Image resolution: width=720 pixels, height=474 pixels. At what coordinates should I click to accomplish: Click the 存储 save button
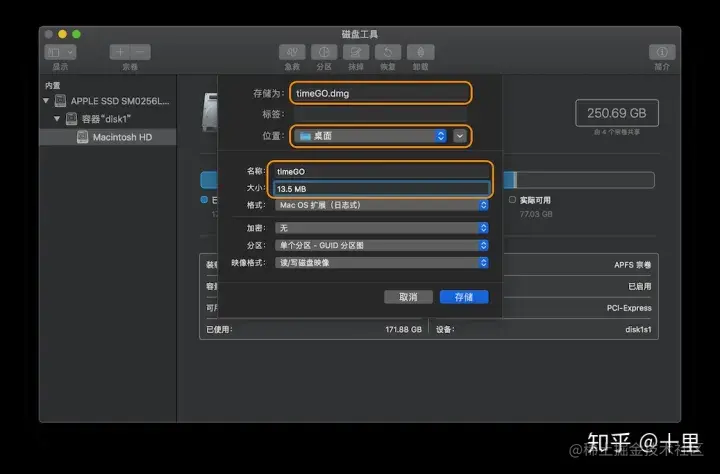point(464,297)
